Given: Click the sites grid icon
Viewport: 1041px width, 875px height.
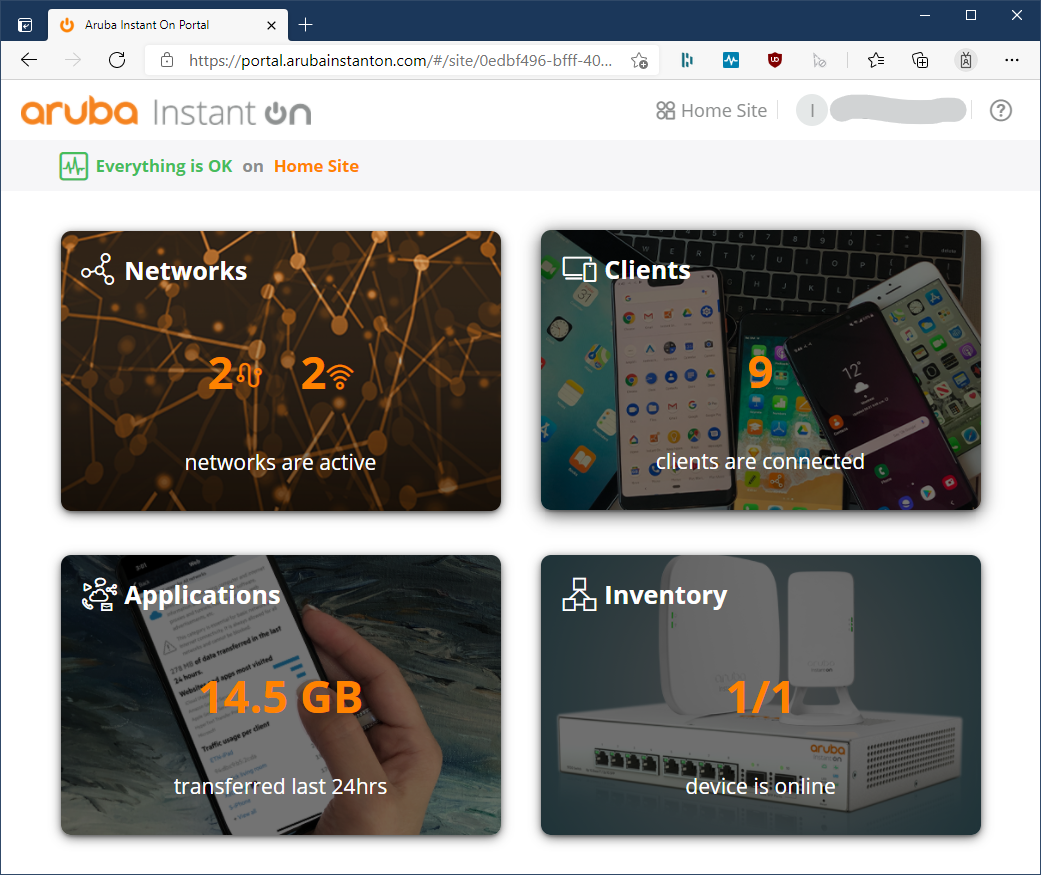Looking at the screenshot, I should (665, 110).
